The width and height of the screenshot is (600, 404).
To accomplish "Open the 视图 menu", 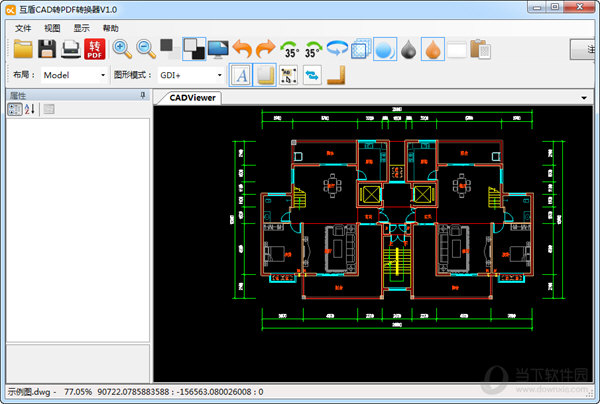I will coord(52,28).
